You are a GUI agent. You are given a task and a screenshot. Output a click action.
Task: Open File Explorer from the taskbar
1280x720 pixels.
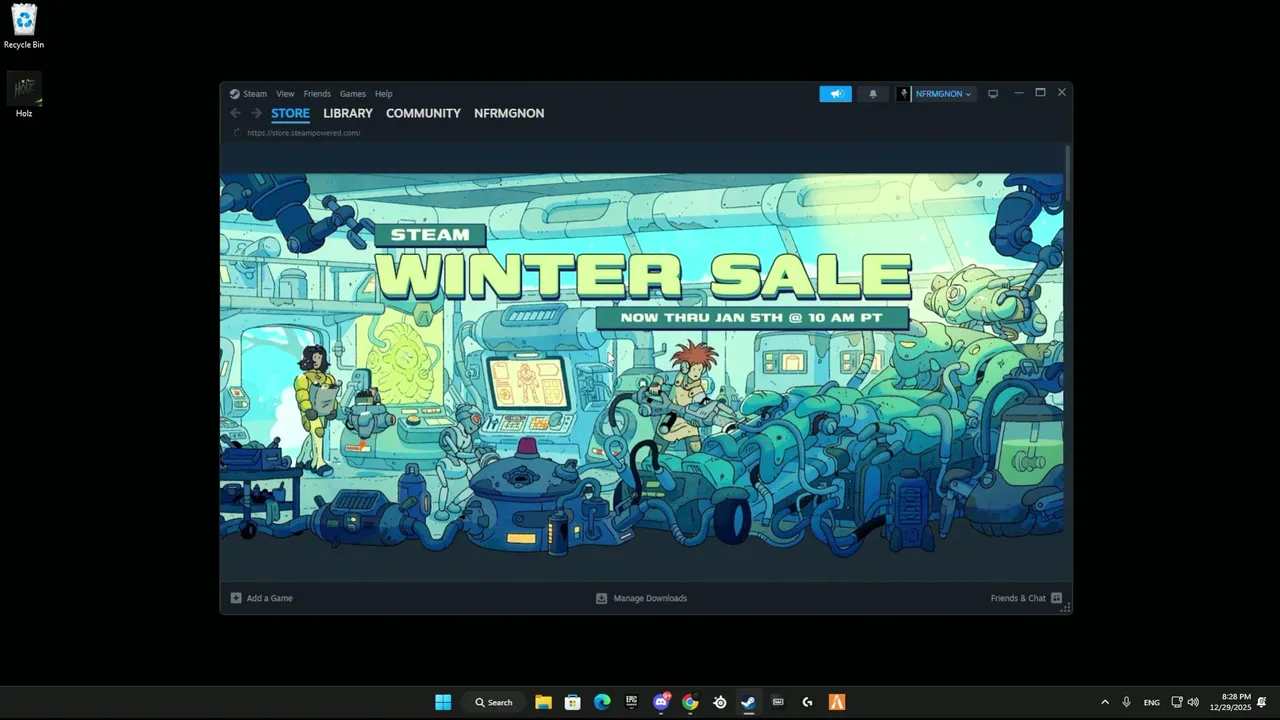[543, 702]
